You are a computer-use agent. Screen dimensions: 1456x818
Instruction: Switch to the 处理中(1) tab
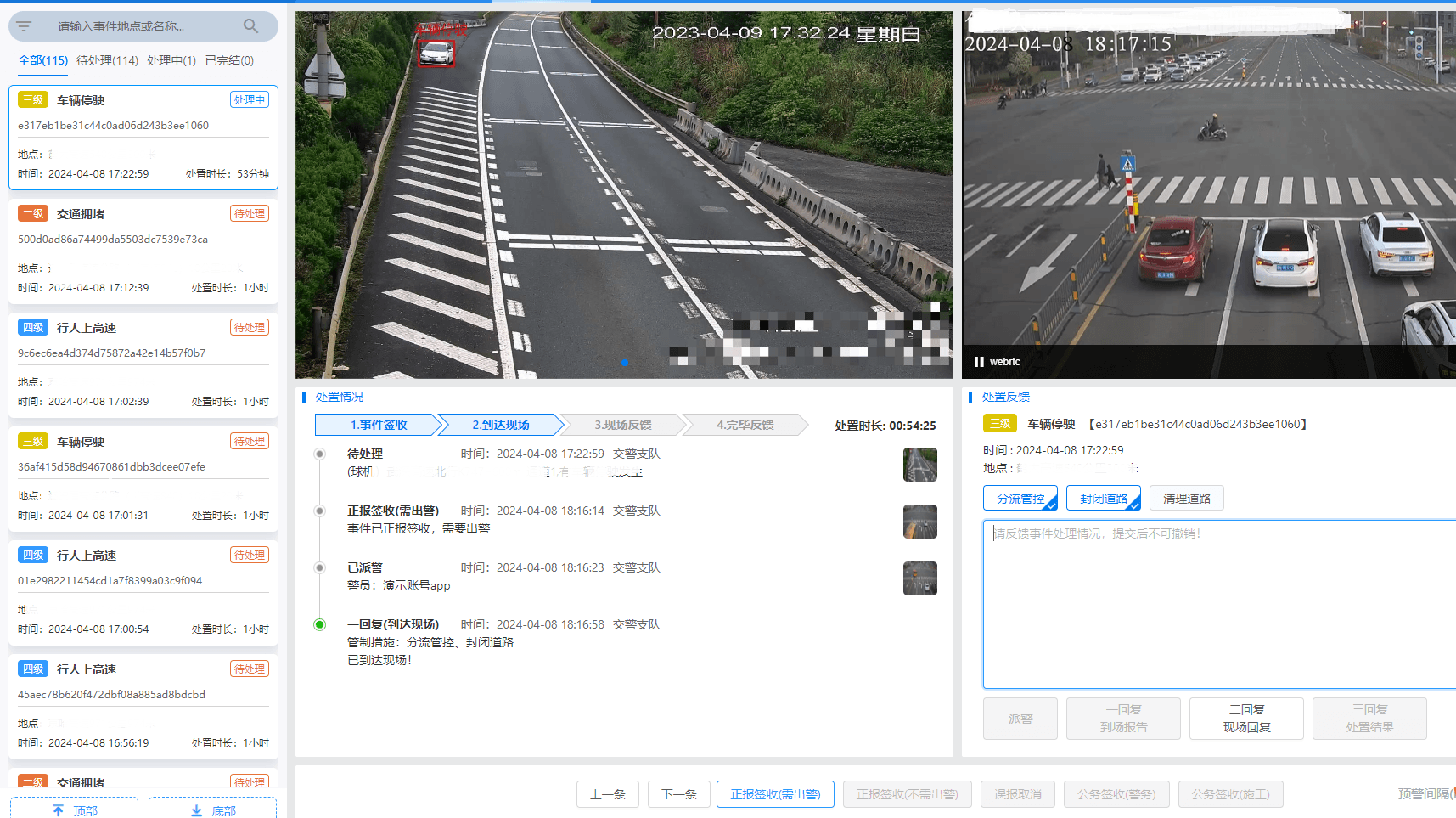pyautogui.click(x=171, y=60)
